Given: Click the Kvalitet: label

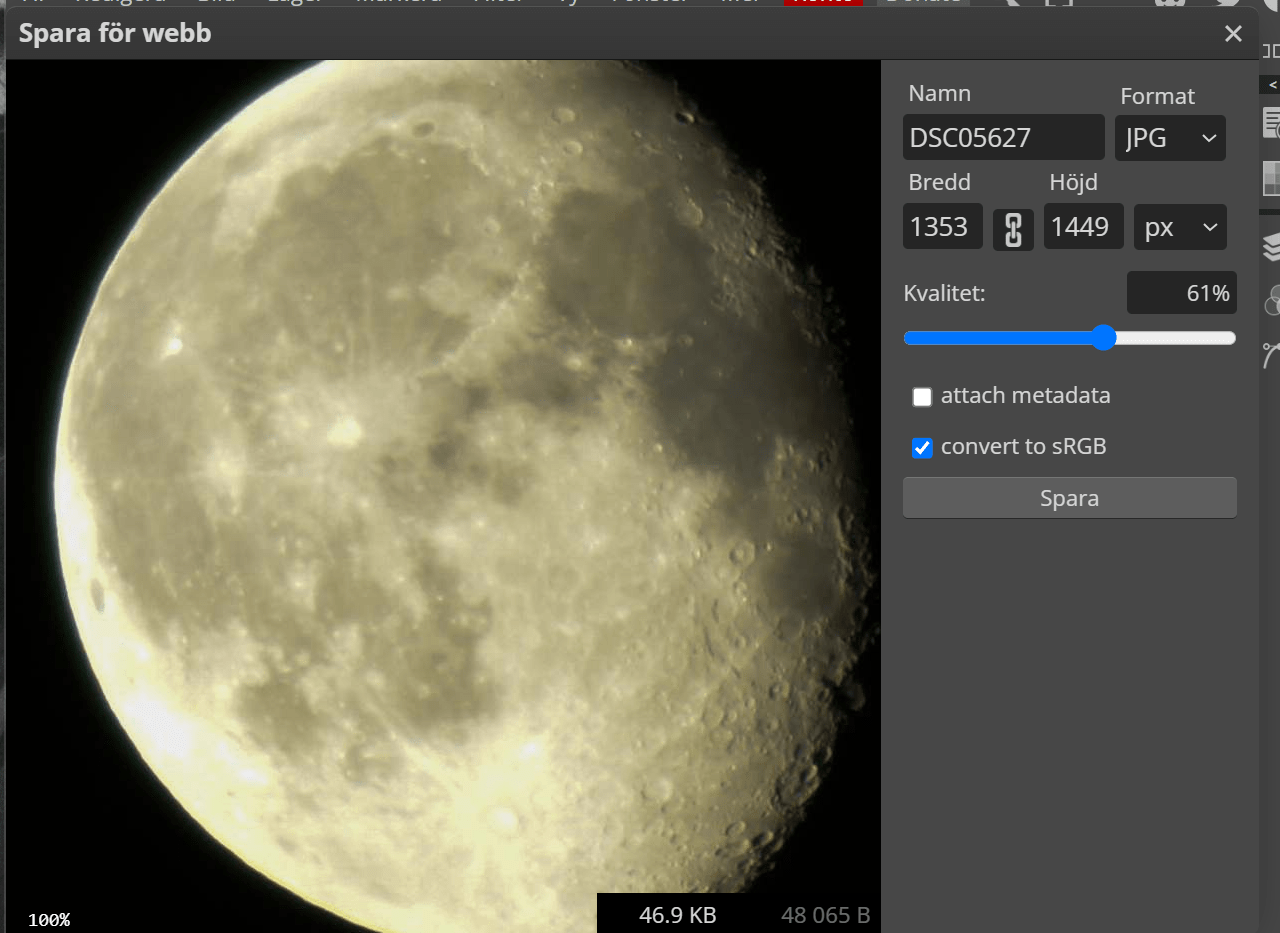Looking at the screenshot, I should [944, 293].
